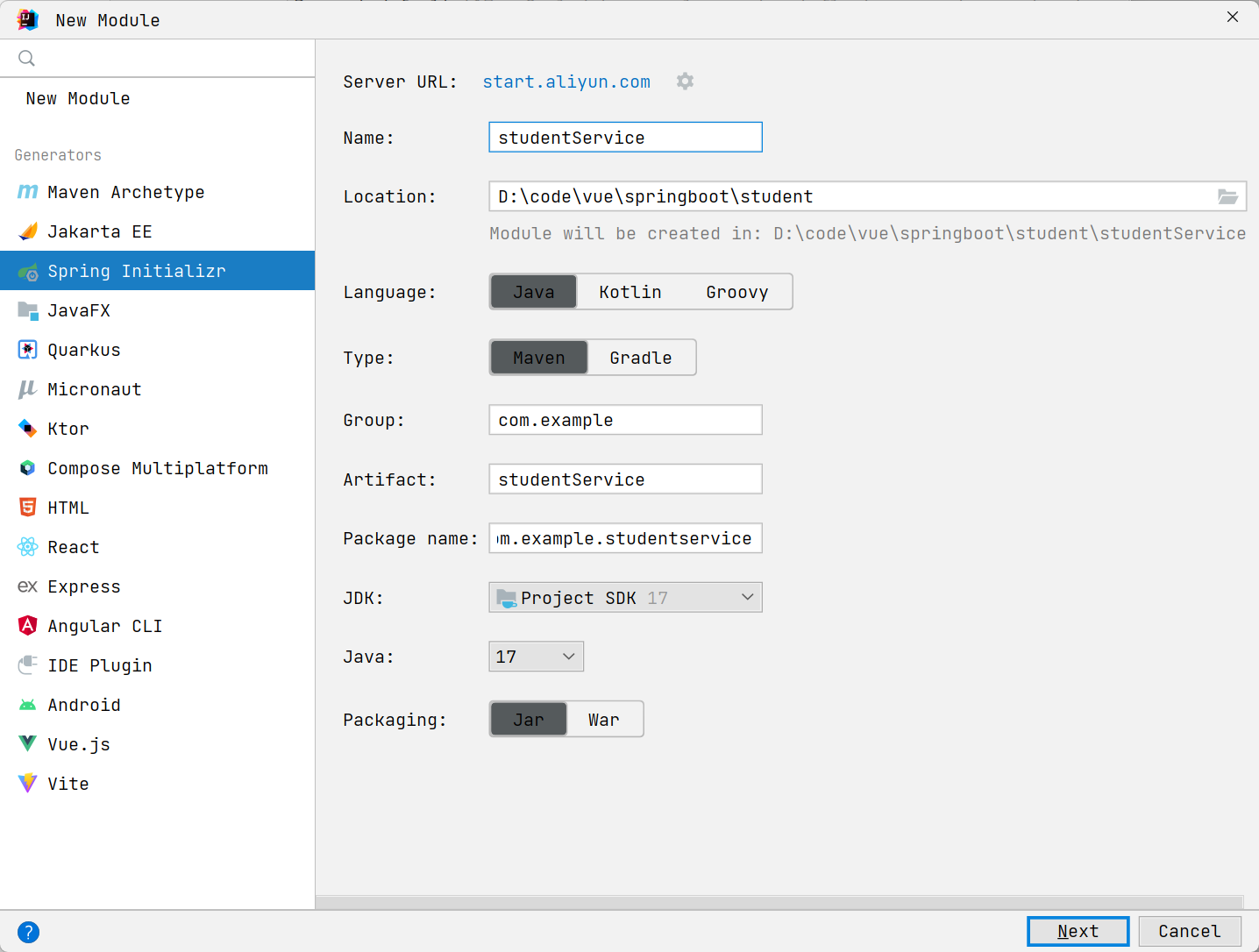Click the Artifact input field

(x=625, y=480)
